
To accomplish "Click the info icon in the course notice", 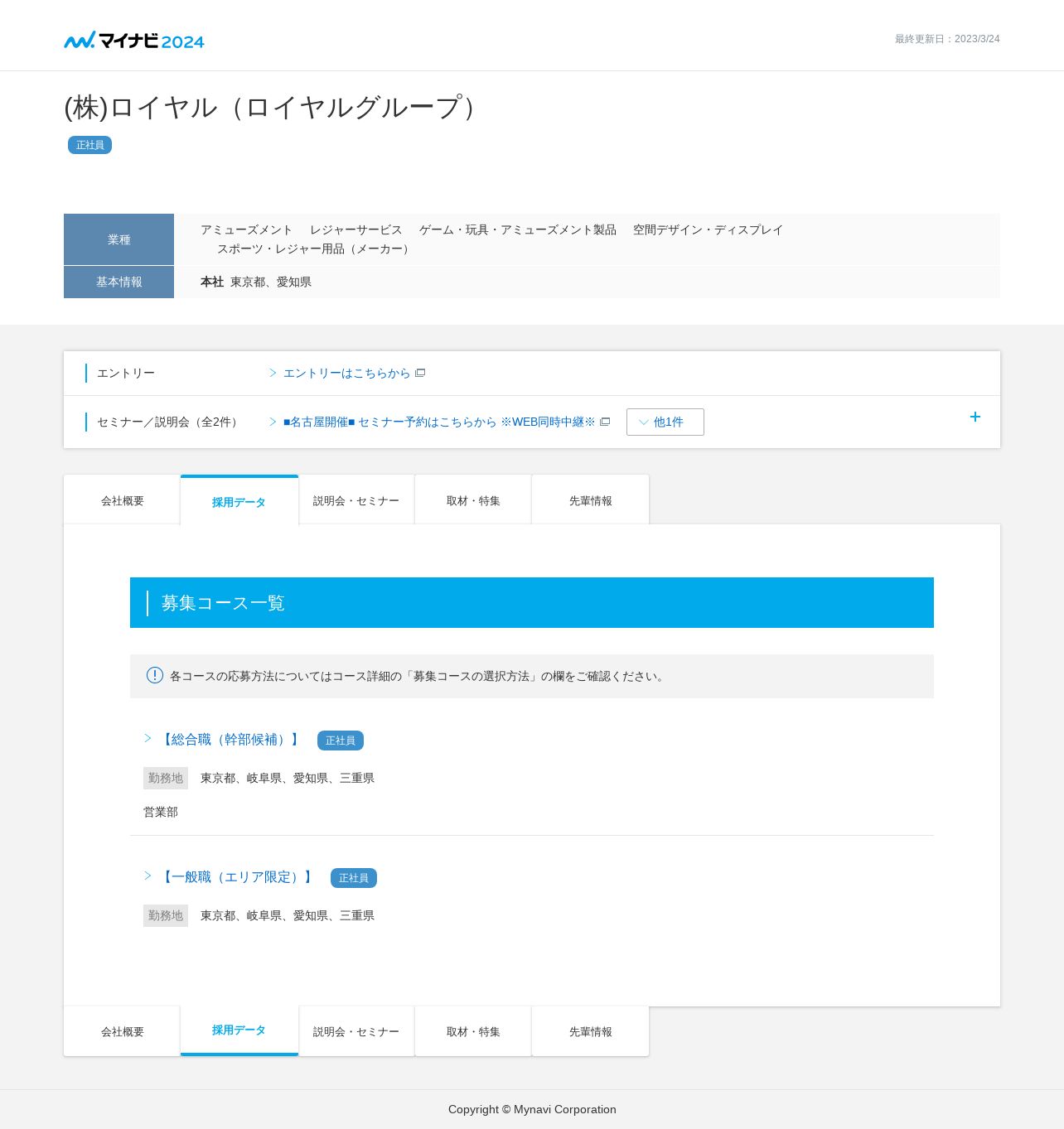I will (x=155, y=675).
